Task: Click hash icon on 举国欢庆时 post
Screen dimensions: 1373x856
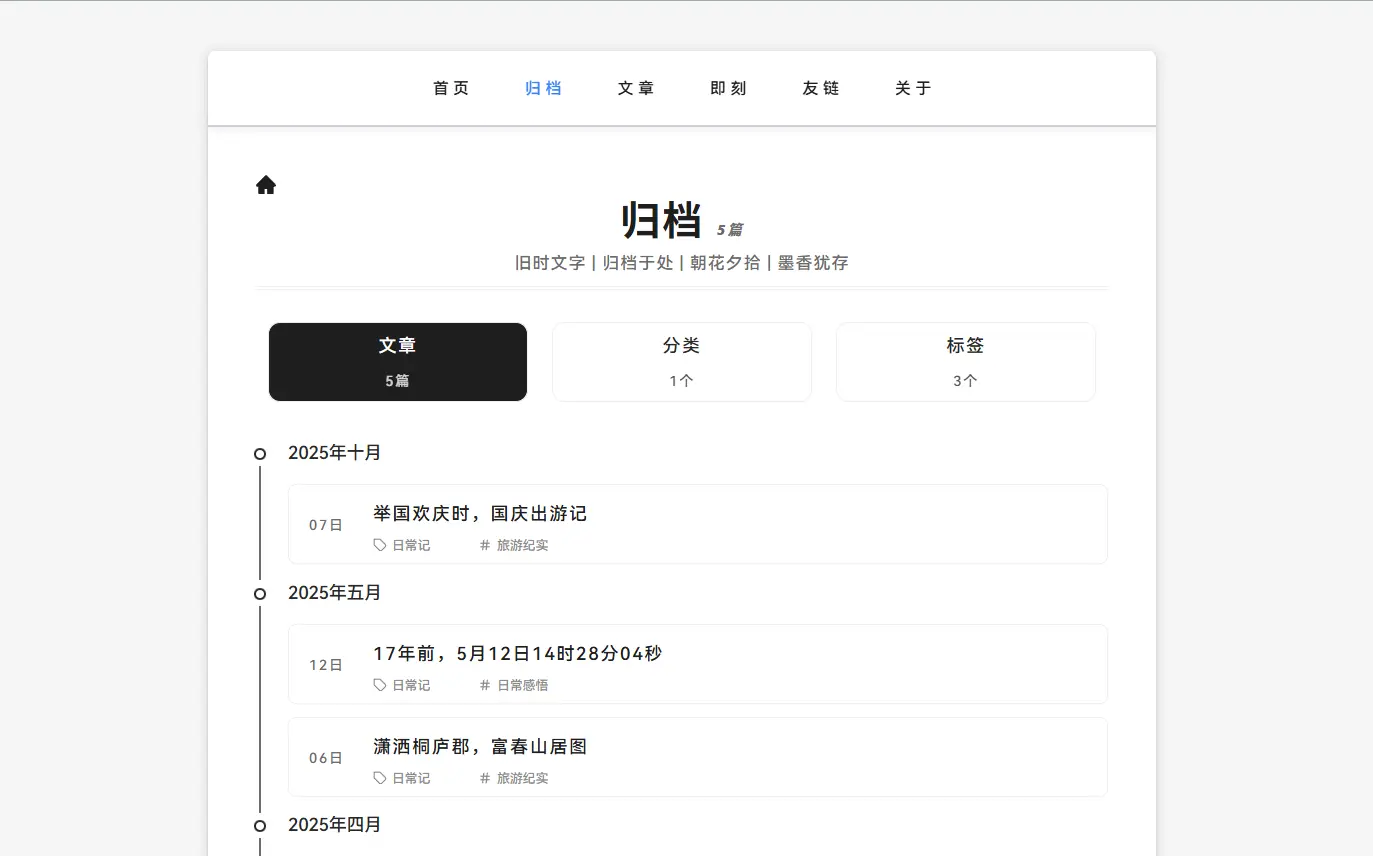Action: (485, 545)
